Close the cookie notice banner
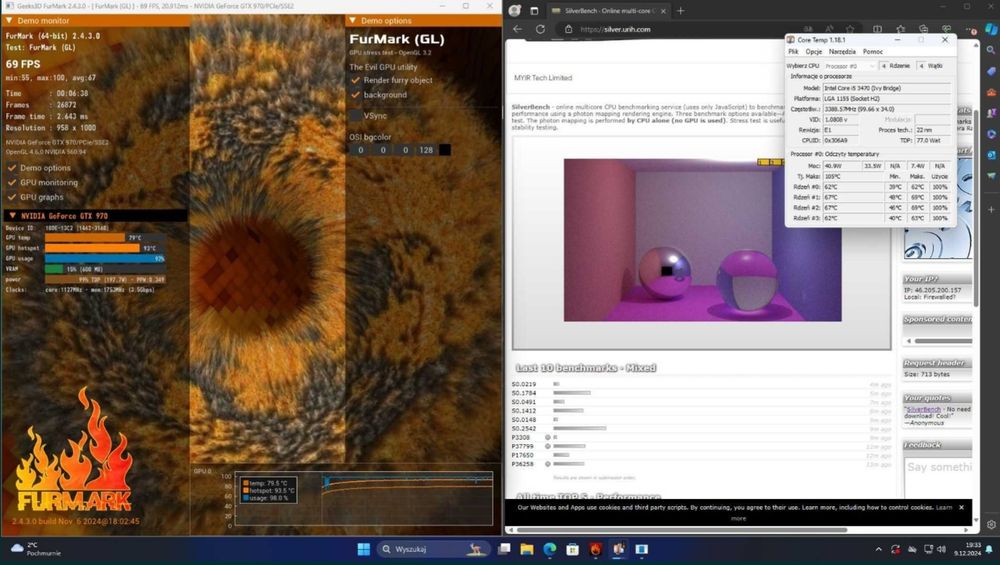Image resolution: width=1000 pixels, height=565 pixels. click(x=961, y=508)
